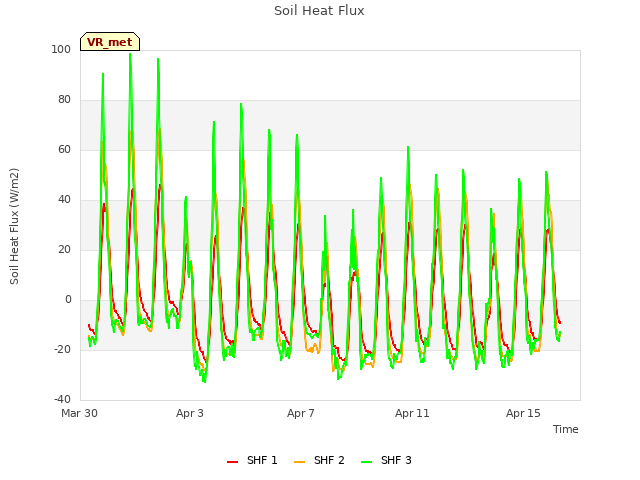Screen dimensions: 640x480
Task: Click the Time x-axis label
Action: pyautogui.click(x=566, y=429)
